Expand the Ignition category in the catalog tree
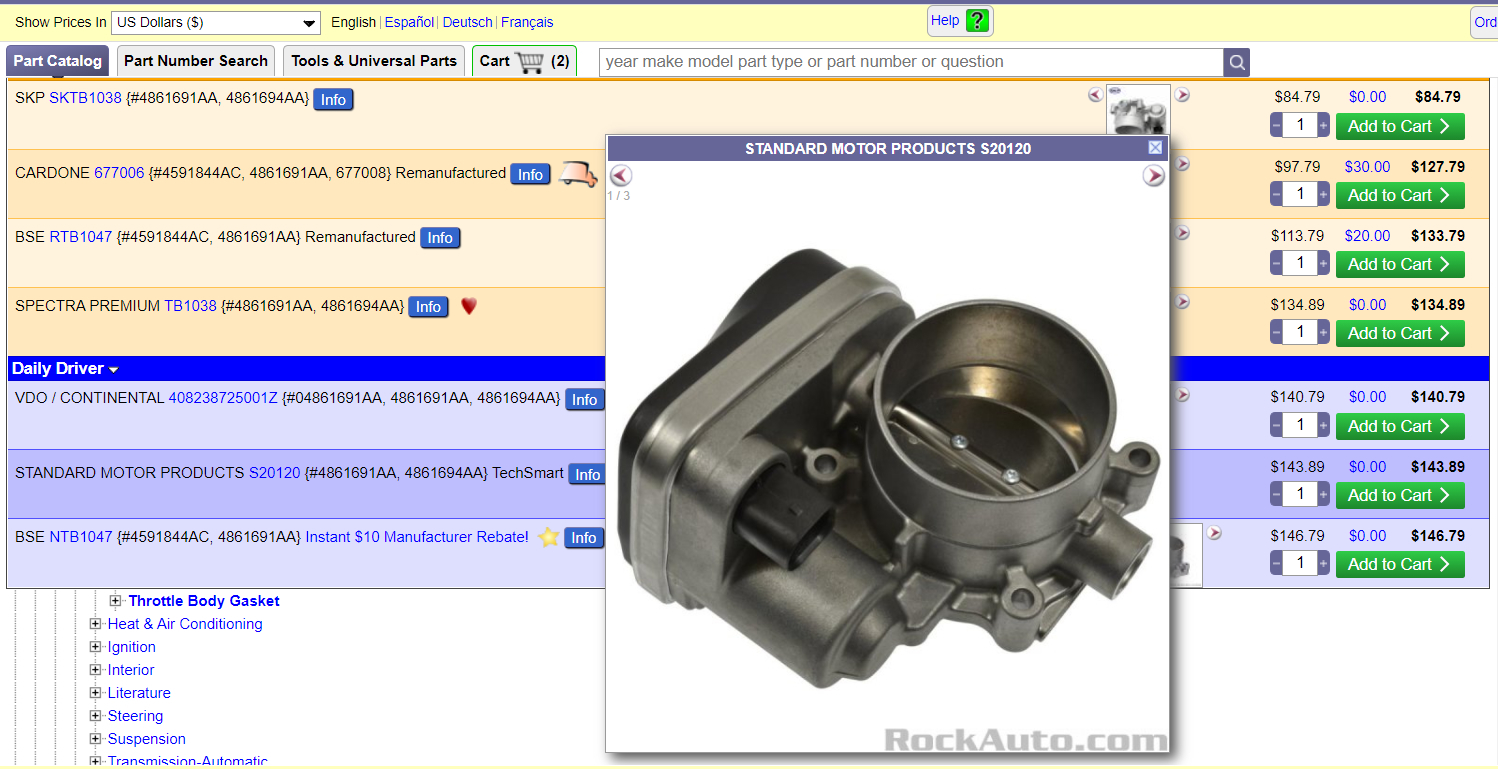The width and height of the screenshot is (1498, 769). click(x=95, y=647)
